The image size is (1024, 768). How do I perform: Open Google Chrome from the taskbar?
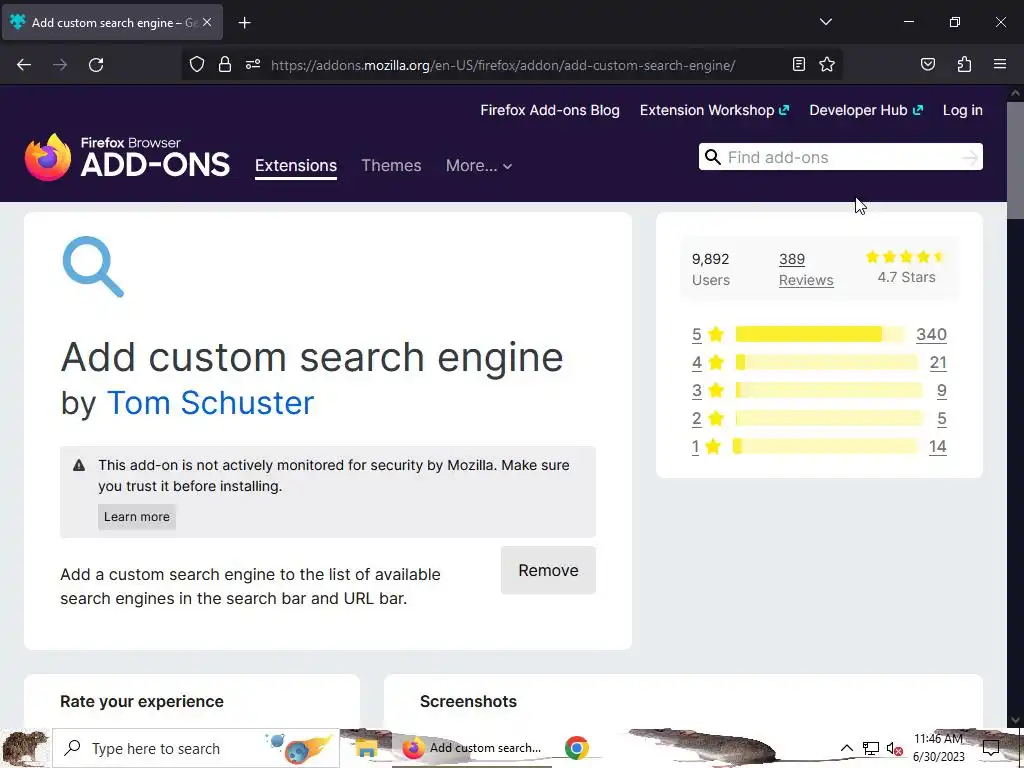tap(577, 748)
